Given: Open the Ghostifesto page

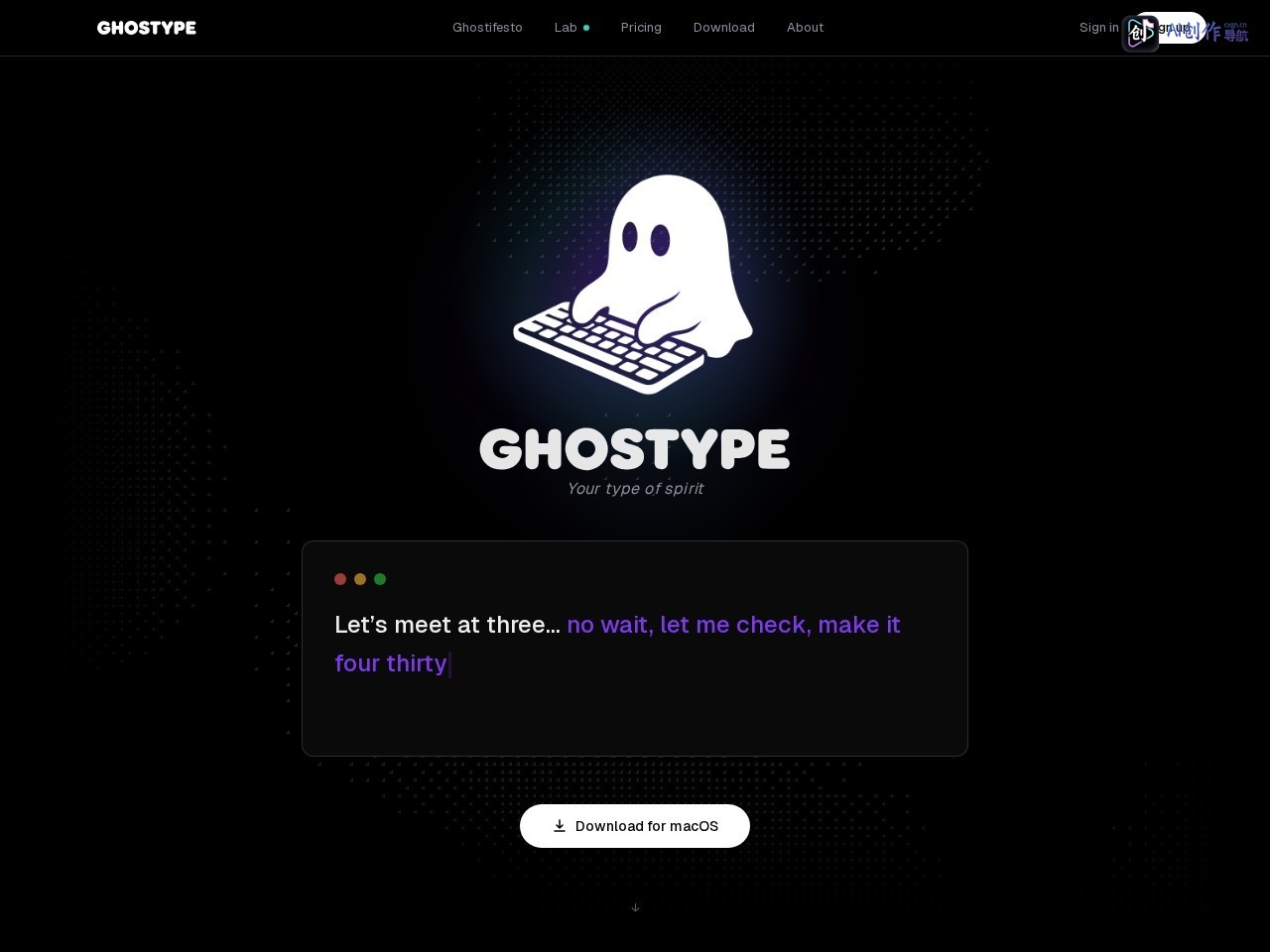Looking at the screenshot, I should tap(487, 28).
